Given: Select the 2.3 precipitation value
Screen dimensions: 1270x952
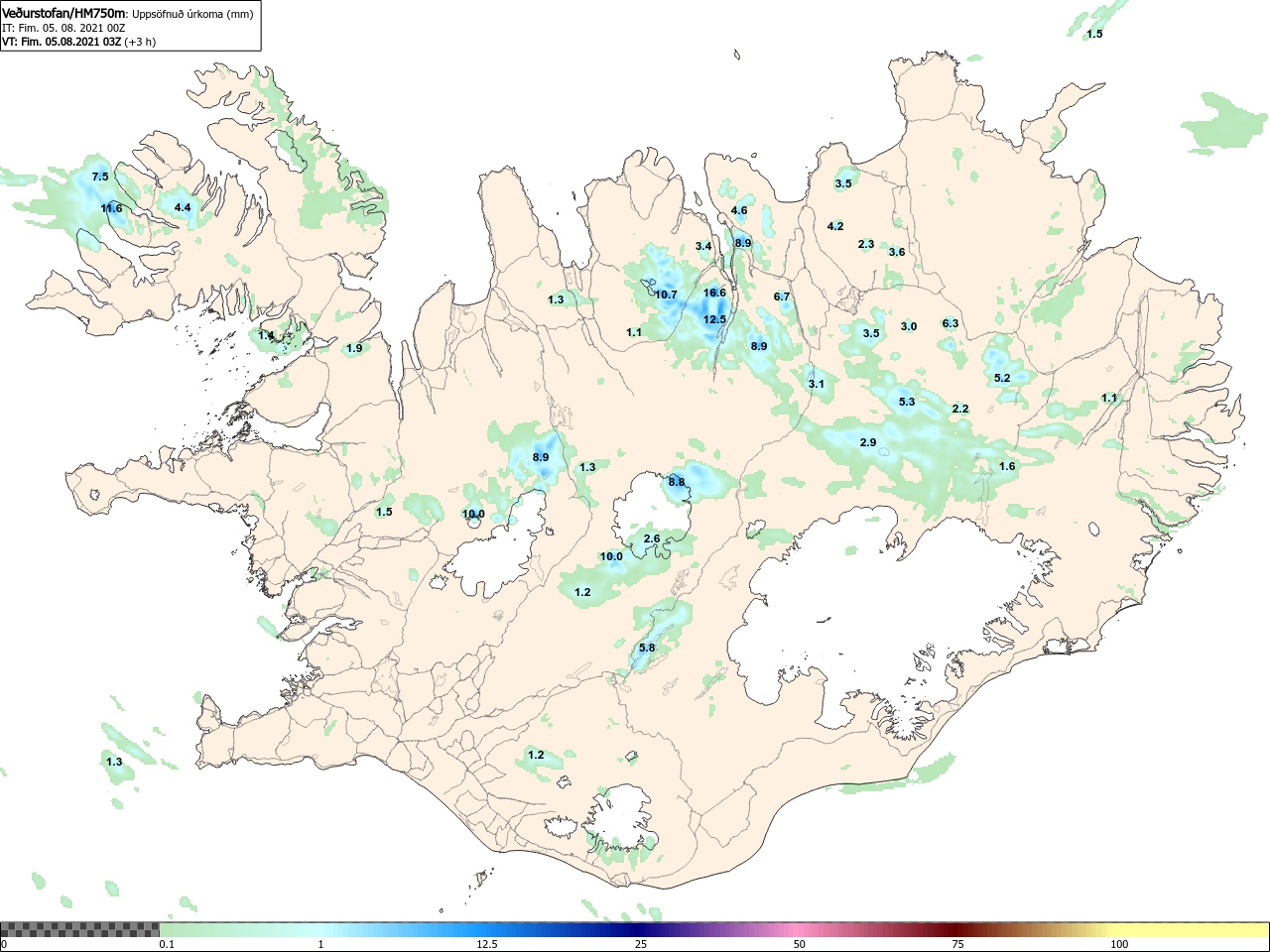Looking at the screenshot, I should click(x=866, y=244).
